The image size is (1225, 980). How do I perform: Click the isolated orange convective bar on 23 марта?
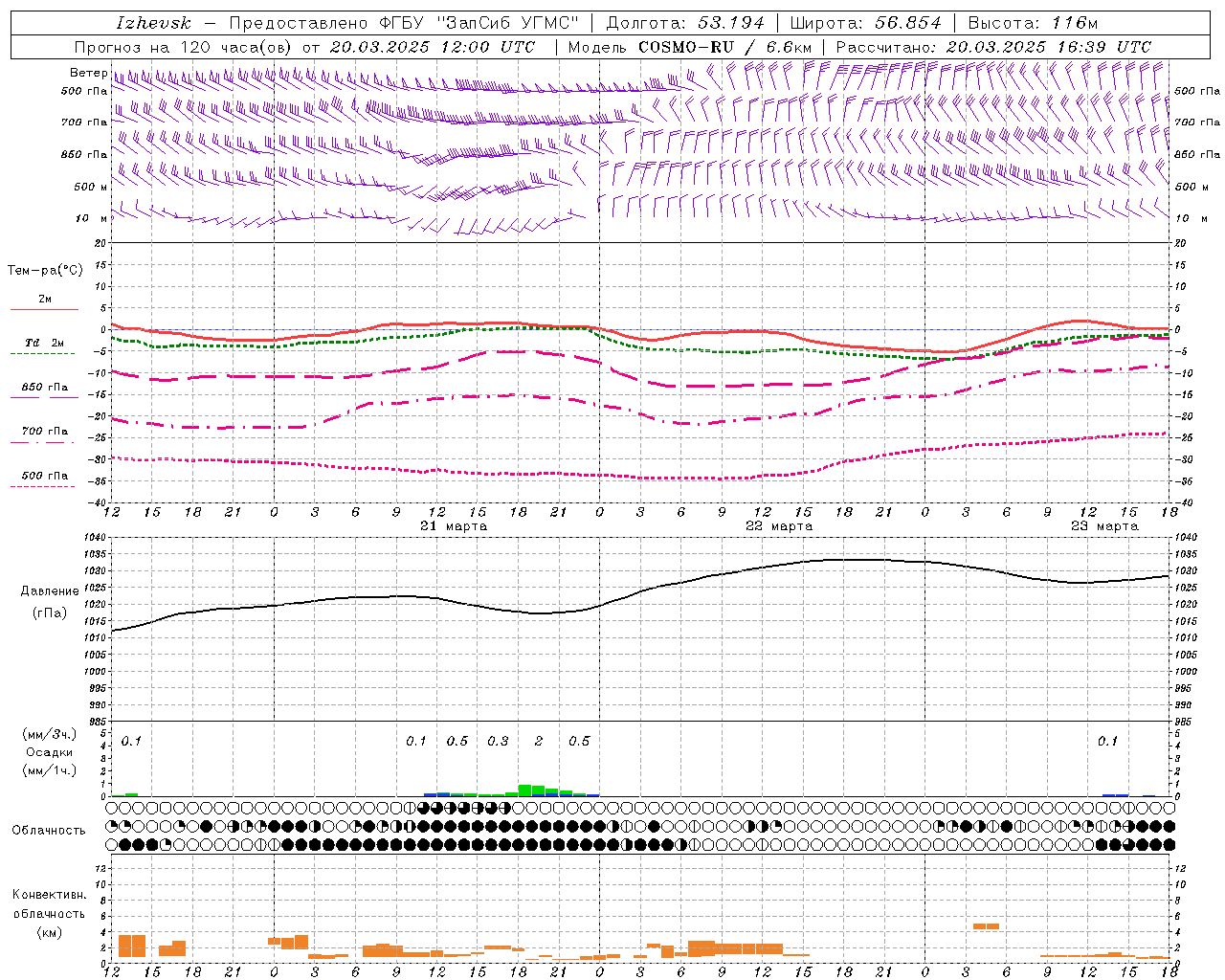tap(986, 926)
